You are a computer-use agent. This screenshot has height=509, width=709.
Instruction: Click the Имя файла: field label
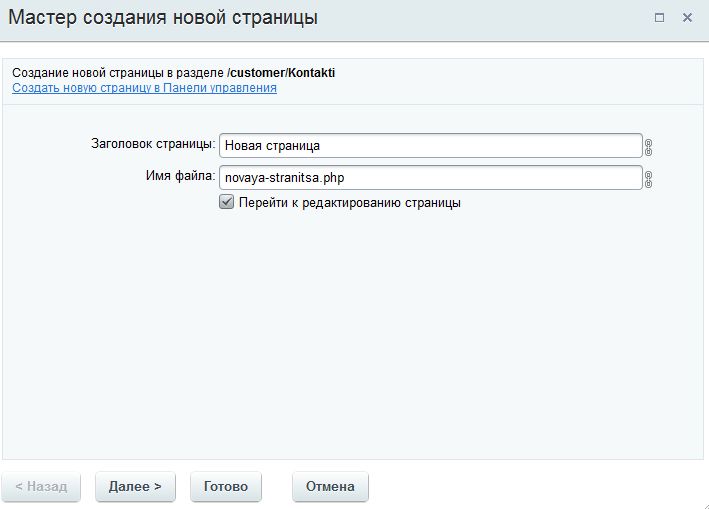click(180, 175)
